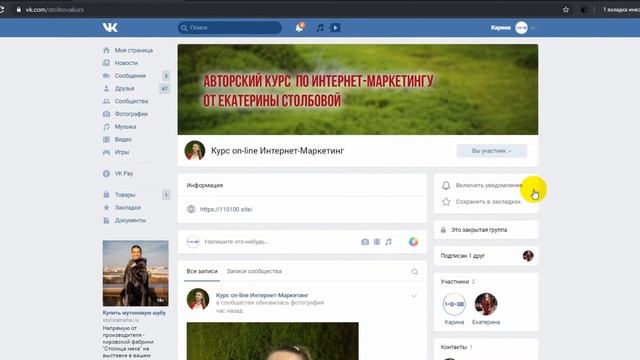This screenshot has width=640, height=360.
Task: Open the Контакты section
Action: pyautogui.click(x=453, y=347)
